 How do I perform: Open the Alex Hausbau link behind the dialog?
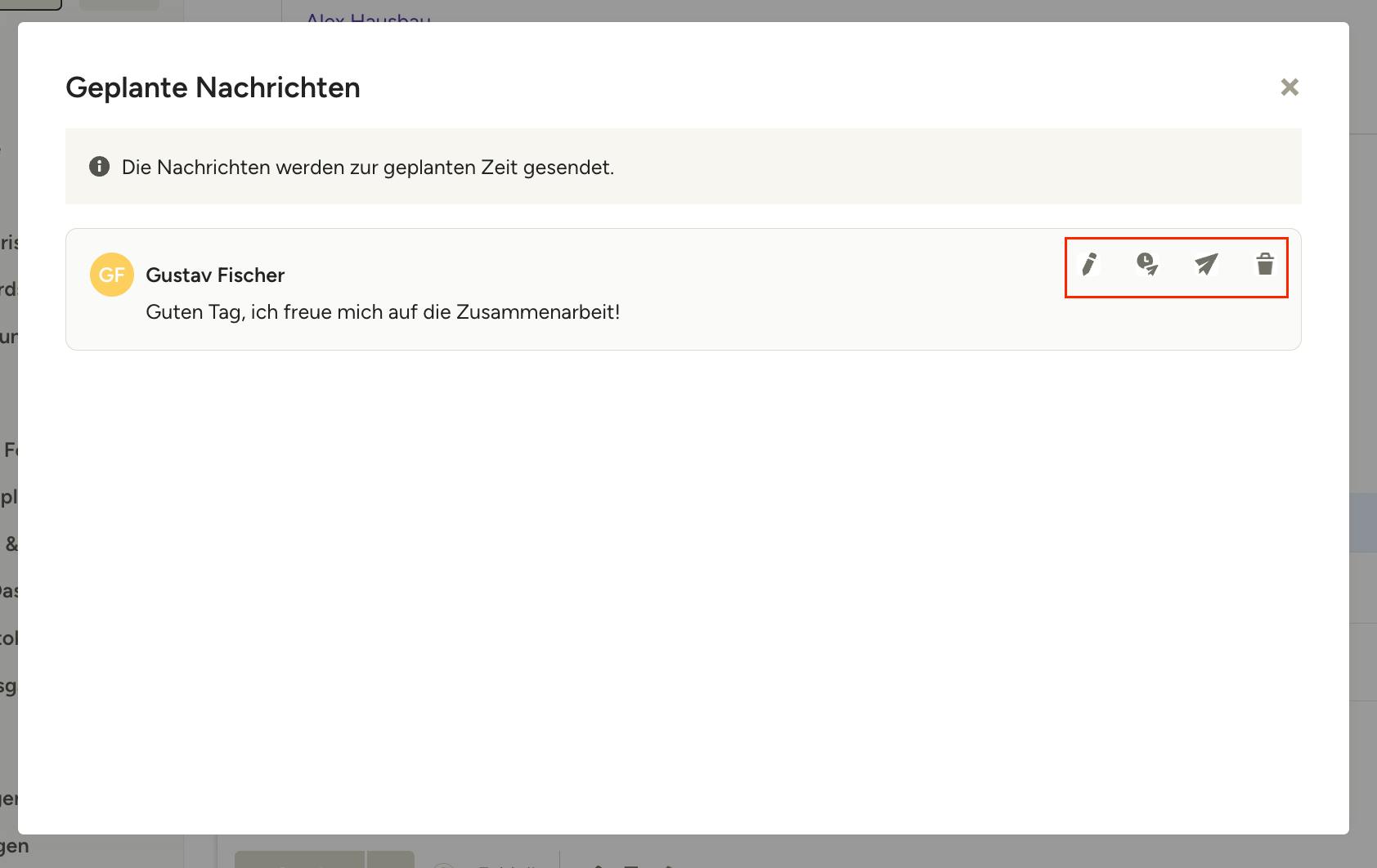(x=368, y=16)
